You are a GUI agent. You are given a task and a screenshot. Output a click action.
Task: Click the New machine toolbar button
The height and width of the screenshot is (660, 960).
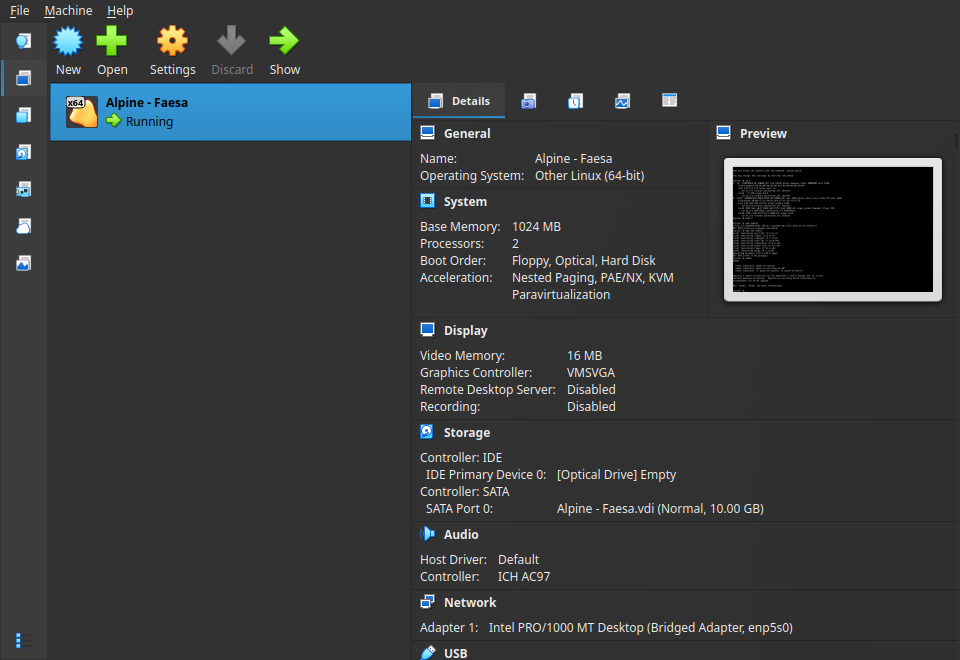pos(68,51)
